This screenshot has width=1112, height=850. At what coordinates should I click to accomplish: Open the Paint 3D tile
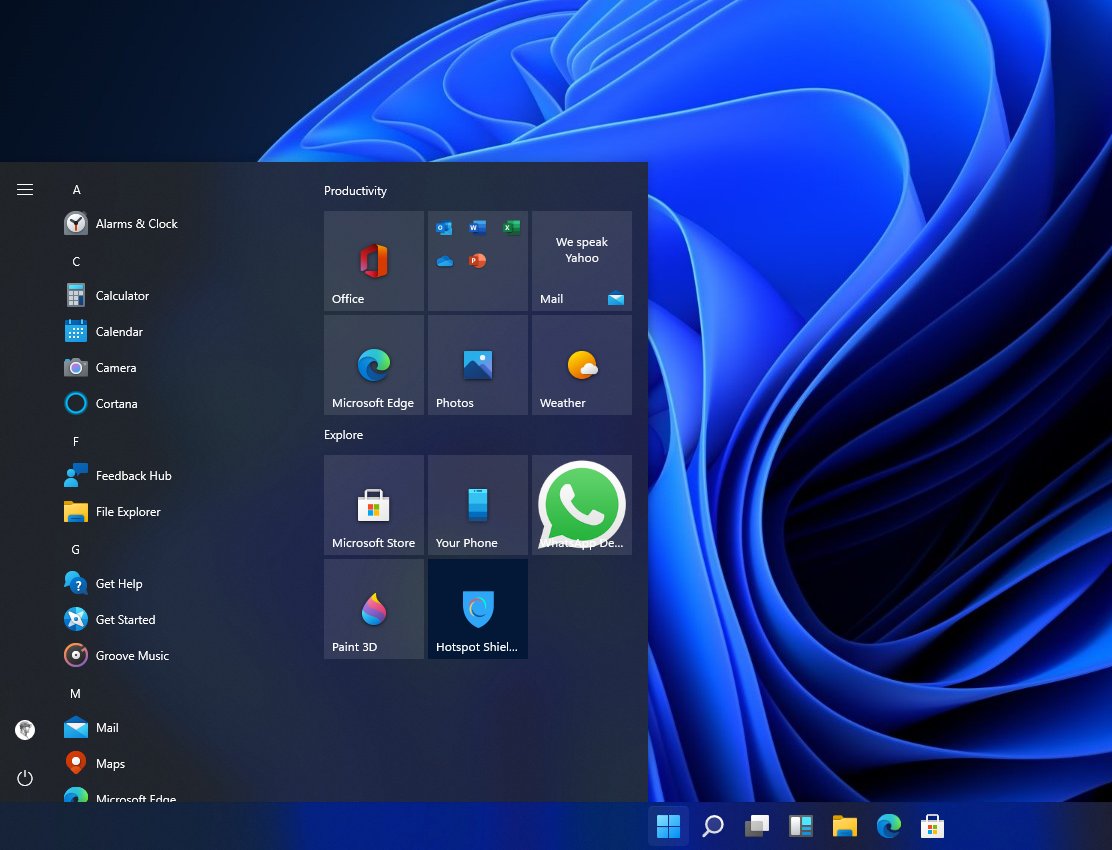tap(374, 609)
